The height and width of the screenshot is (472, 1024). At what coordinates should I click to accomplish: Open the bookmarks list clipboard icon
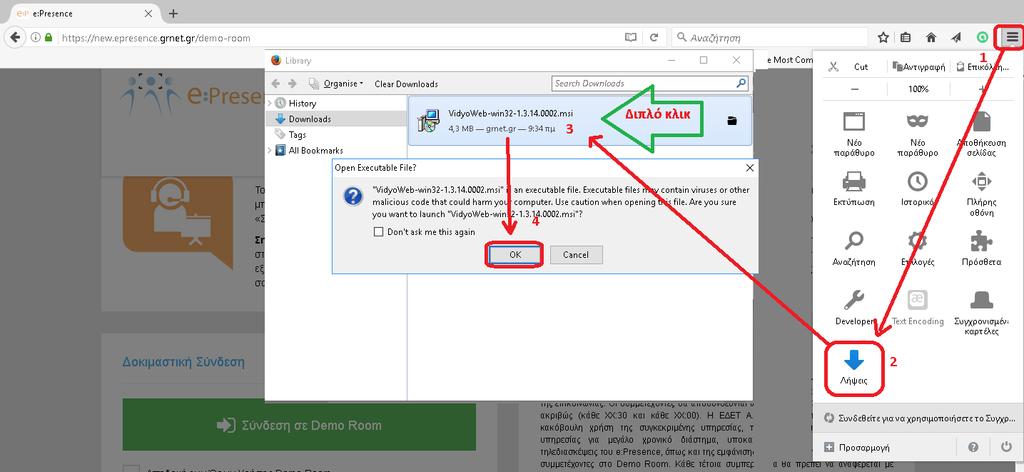tap(906, 38)
